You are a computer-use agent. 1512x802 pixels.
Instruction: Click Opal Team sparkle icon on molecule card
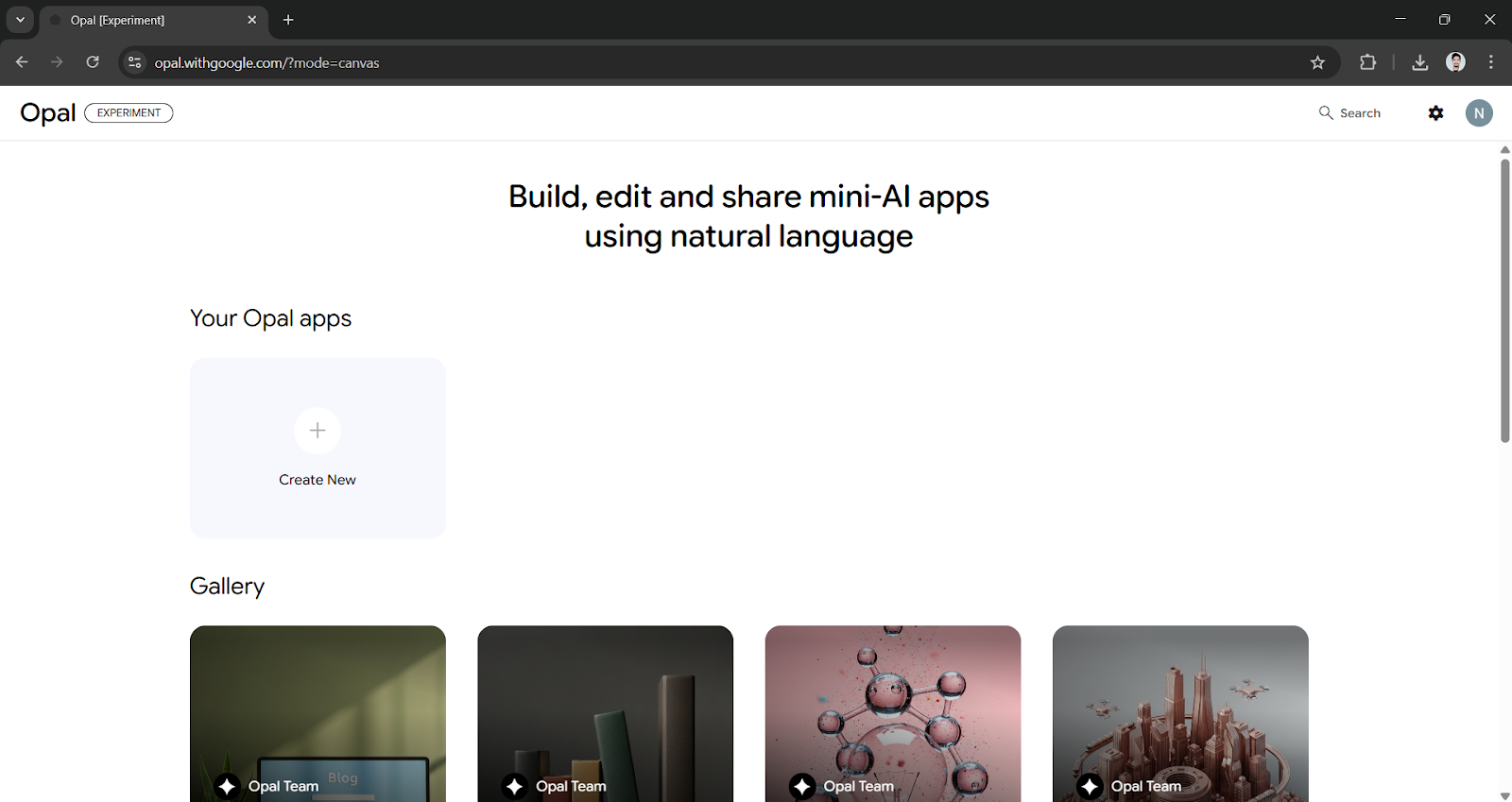802,786
